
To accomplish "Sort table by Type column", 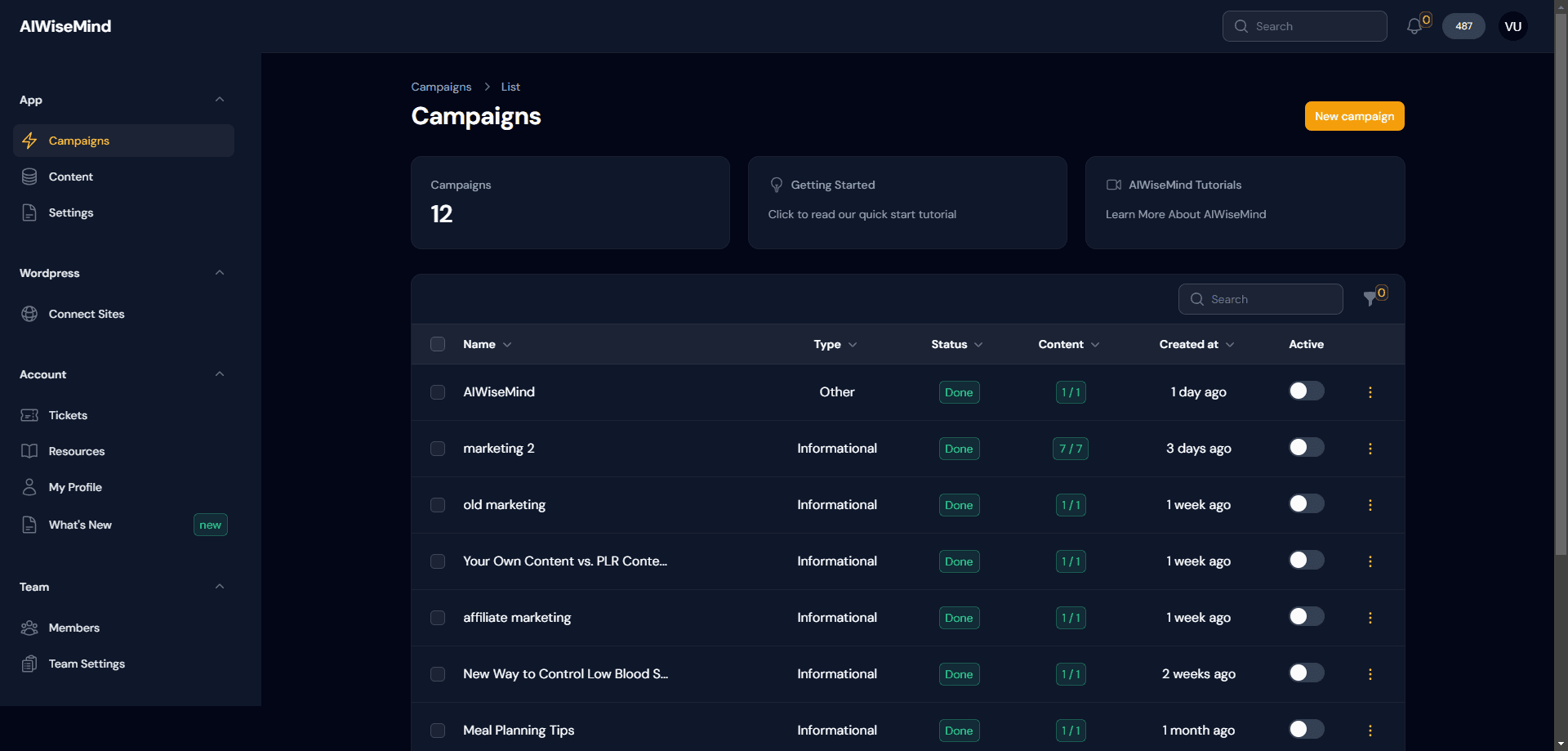I will [835, 344].
